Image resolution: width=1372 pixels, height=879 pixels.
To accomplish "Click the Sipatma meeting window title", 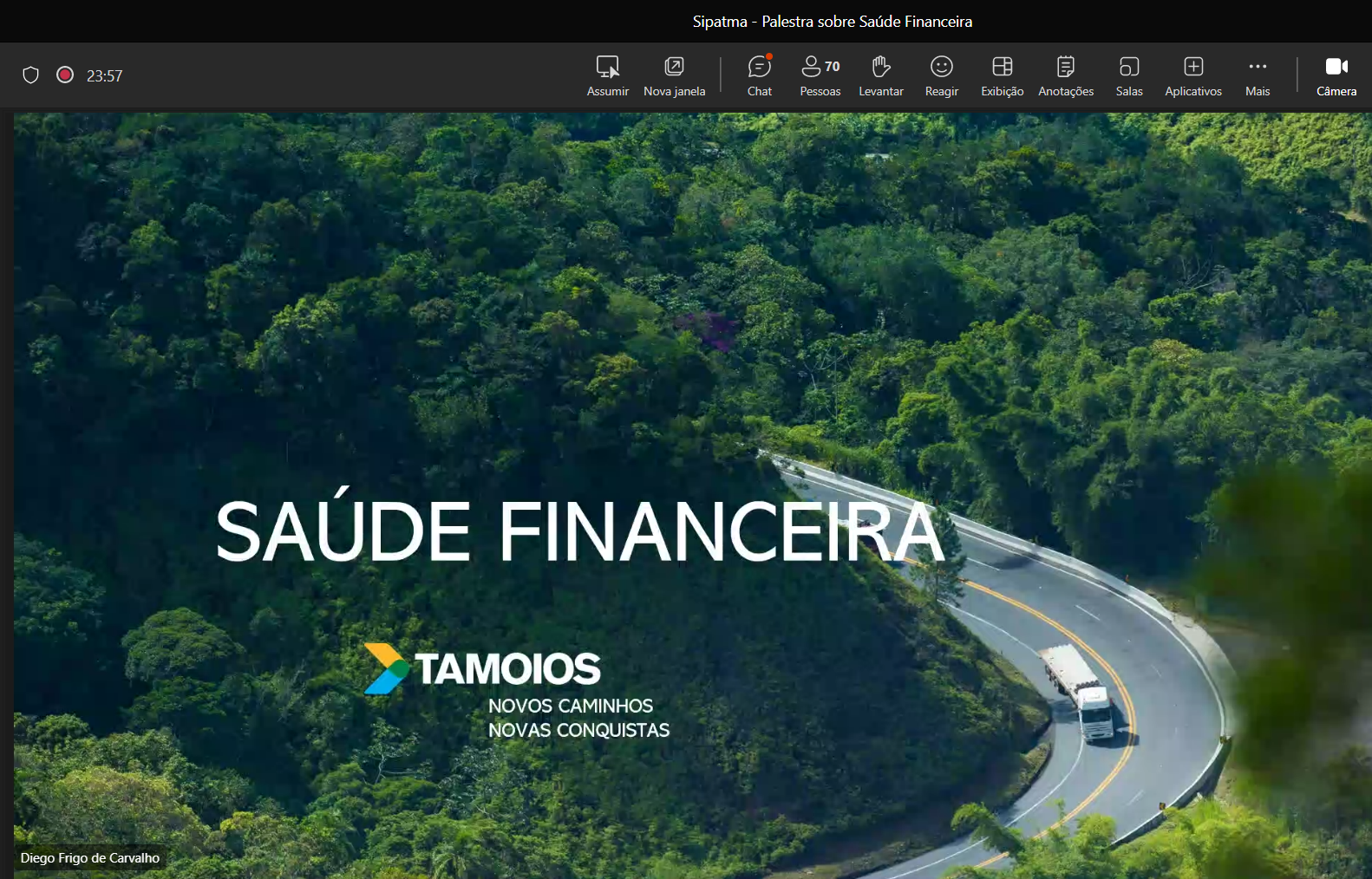I will (x=832, y=22).
